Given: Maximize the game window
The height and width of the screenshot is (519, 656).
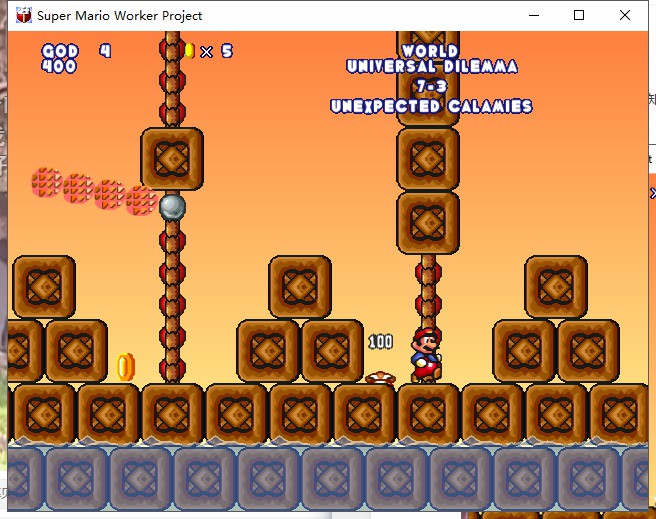Looking at the screenshot, I should pyautogui.click(x=579, y=15).
